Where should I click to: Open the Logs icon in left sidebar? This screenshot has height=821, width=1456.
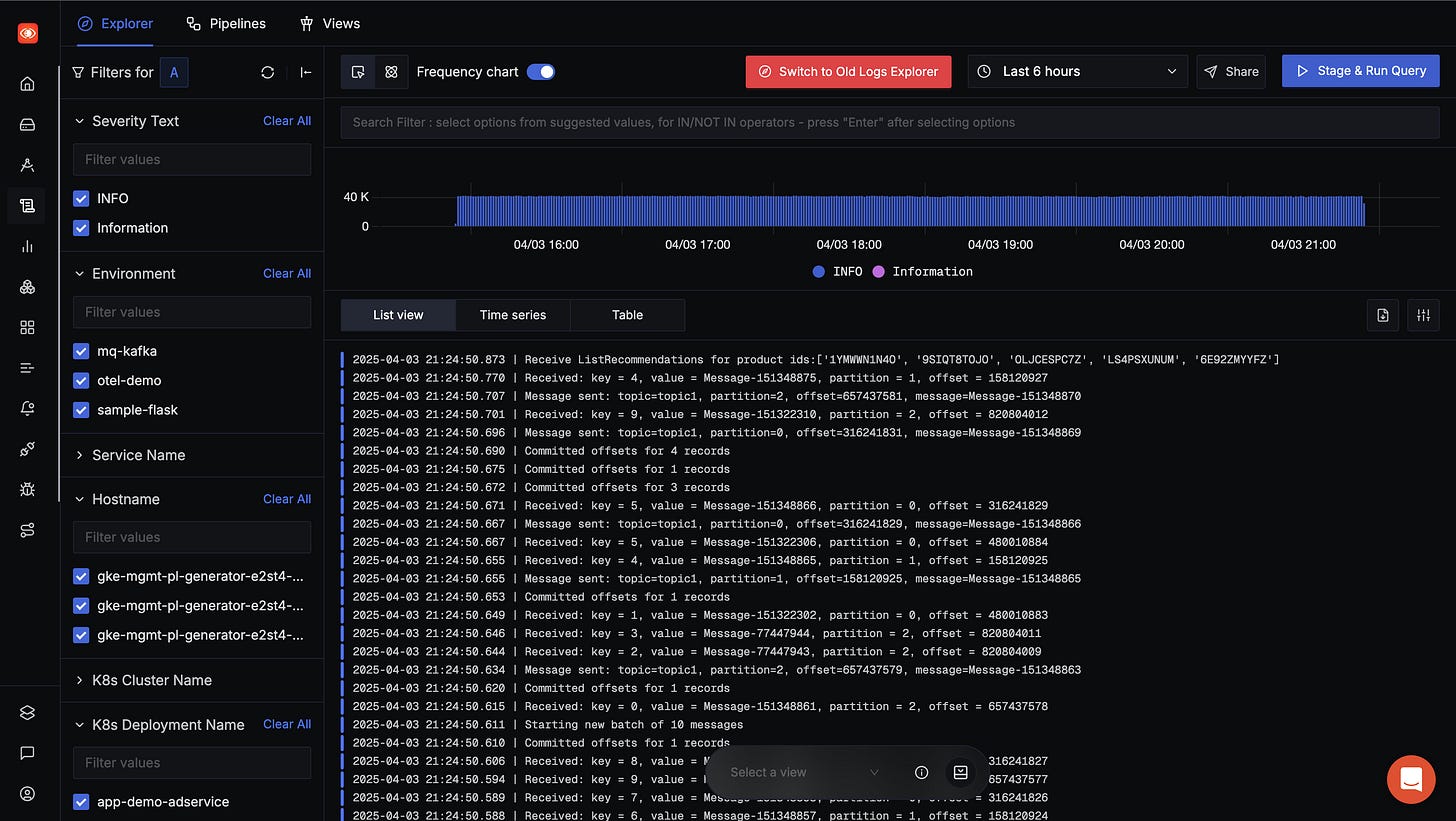pos(27,206)
